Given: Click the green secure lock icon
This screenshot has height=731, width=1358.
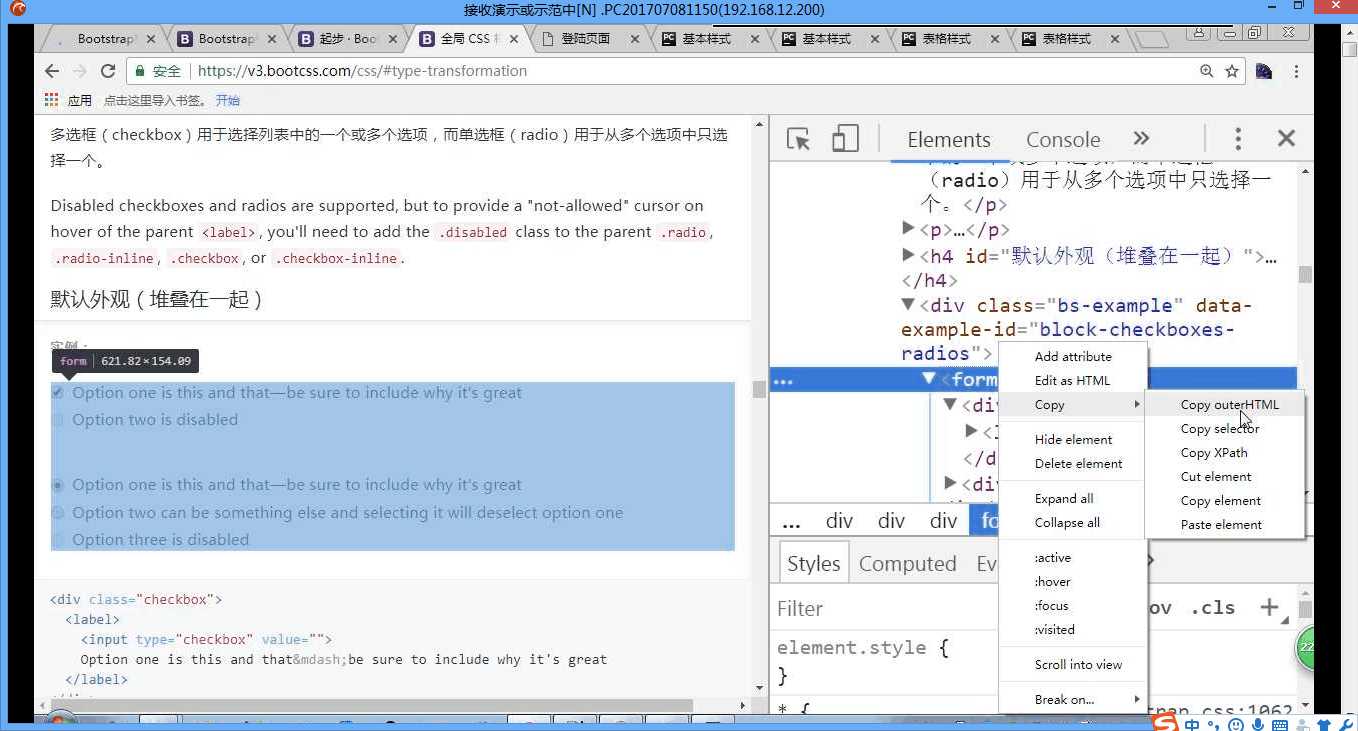Looking at the screenshot, I should tap(139, 71).
